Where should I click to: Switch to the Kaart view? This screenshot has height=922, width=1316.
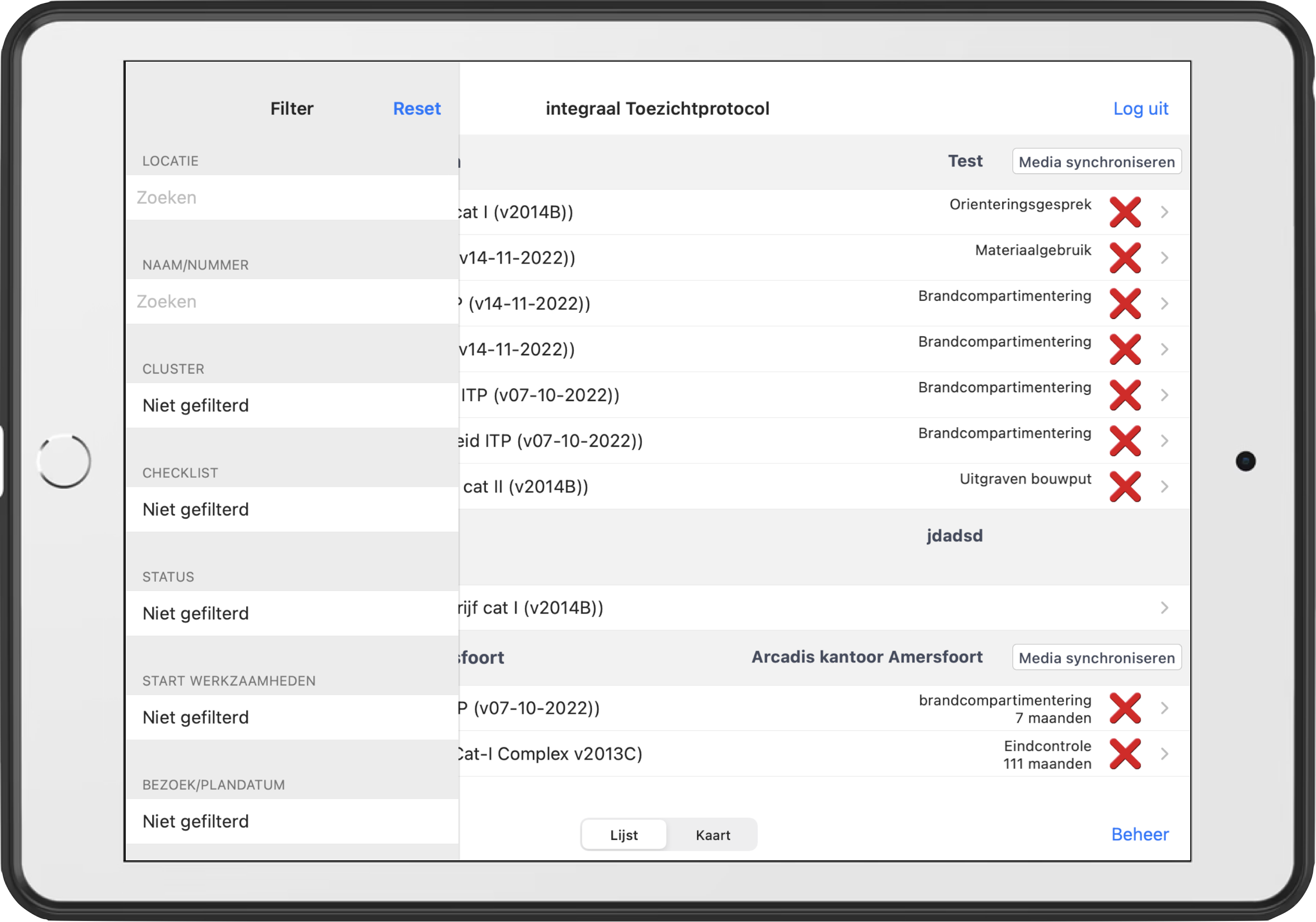pyautogui.click(x=713, y=835)
